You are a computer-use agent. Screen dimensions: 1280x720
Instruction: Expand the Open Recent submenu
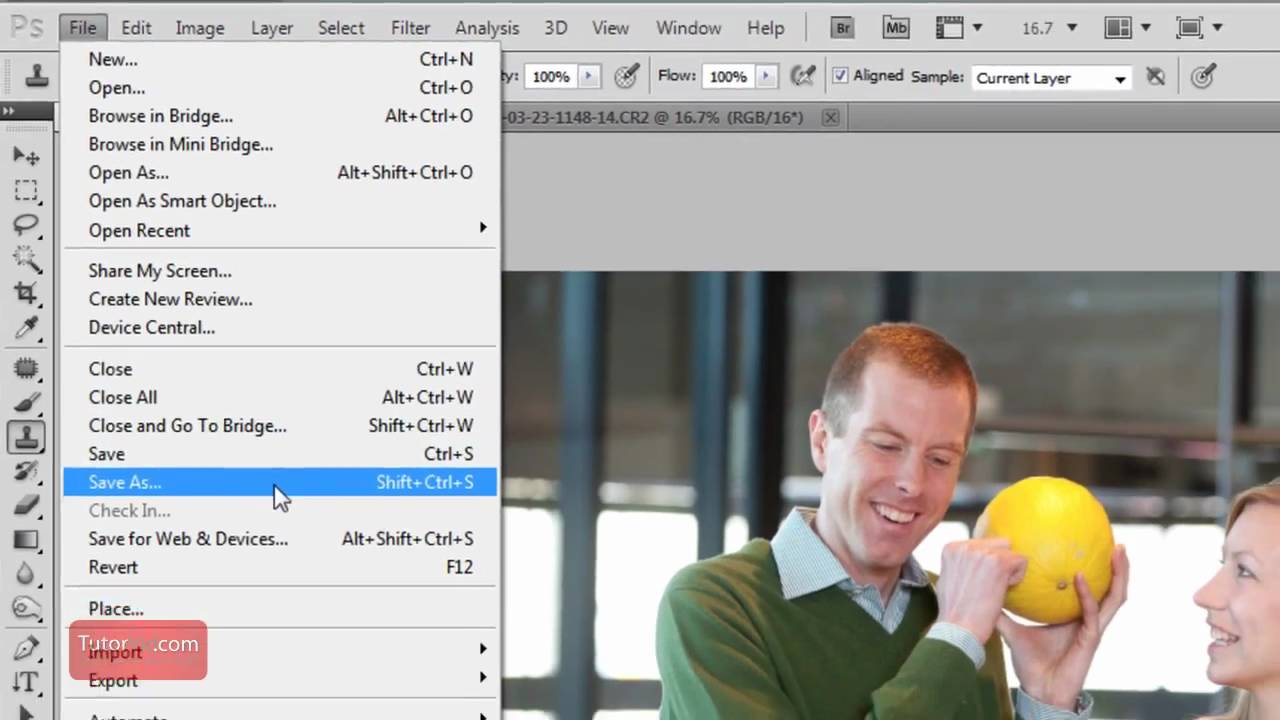[279, 230]
